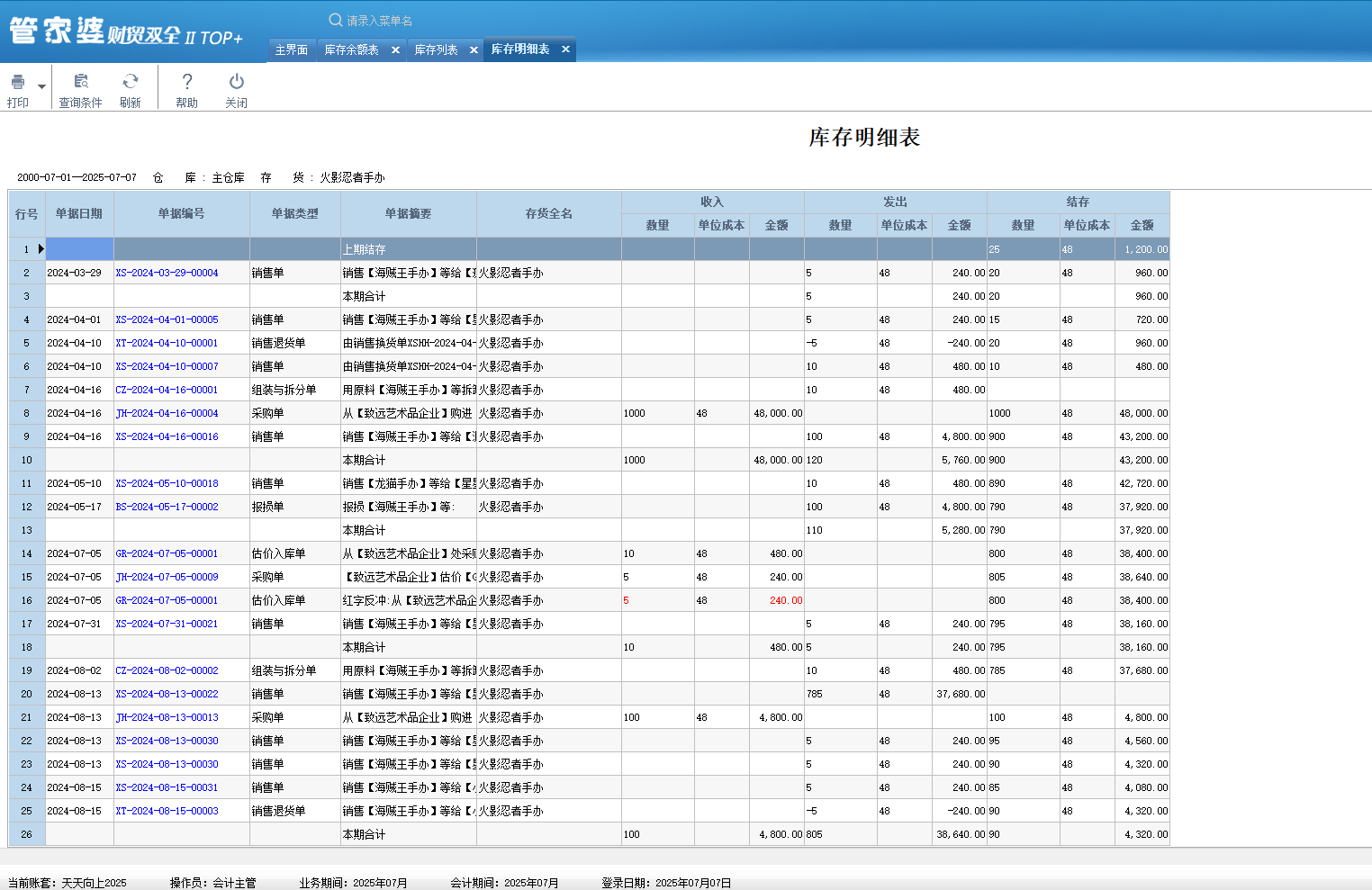Open document link BS-2024-05-17-00002
The width and height of the screenshot is (1372, 890).
(x=167, y=507)
